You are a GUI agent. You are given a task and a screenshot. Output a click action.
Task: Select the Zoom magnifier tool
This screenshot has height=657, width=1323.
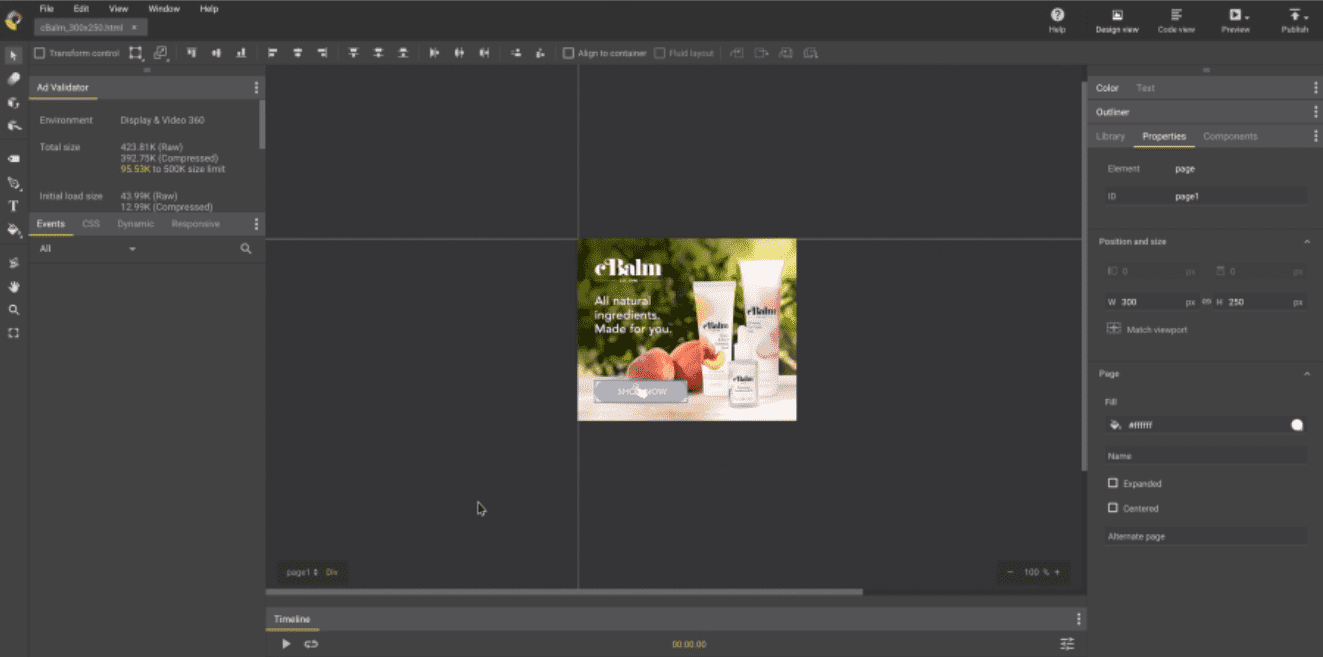[13, 310]
